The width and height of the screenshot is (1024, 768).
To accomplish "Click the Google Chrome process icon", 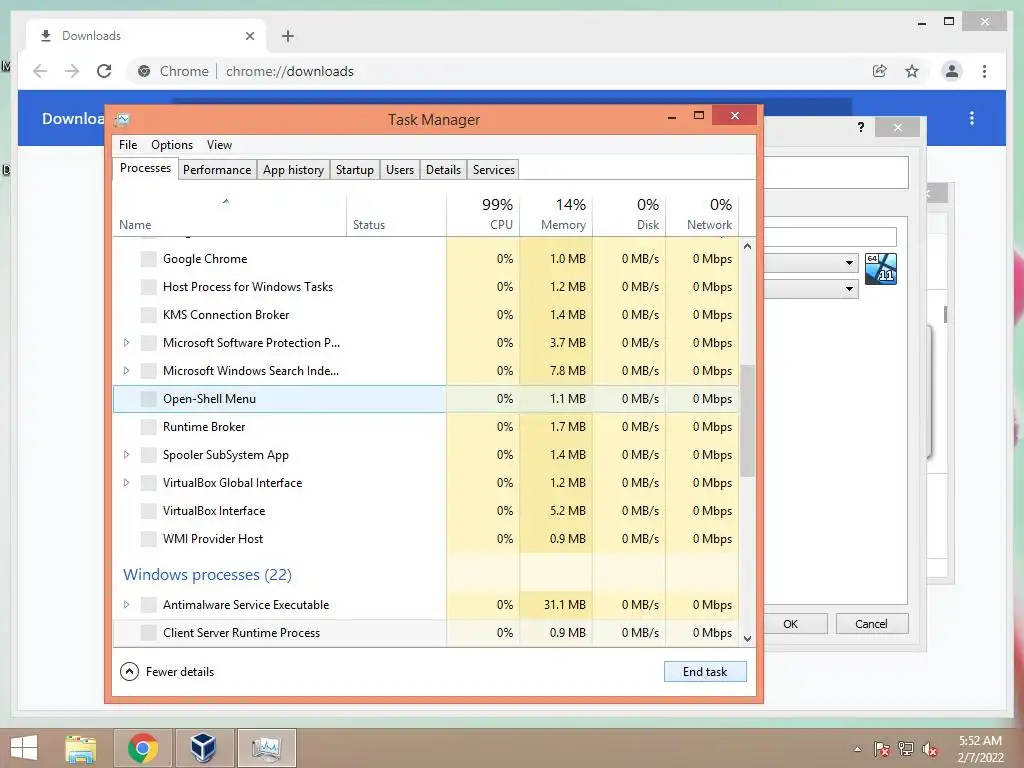I will (x=148, y=259).
